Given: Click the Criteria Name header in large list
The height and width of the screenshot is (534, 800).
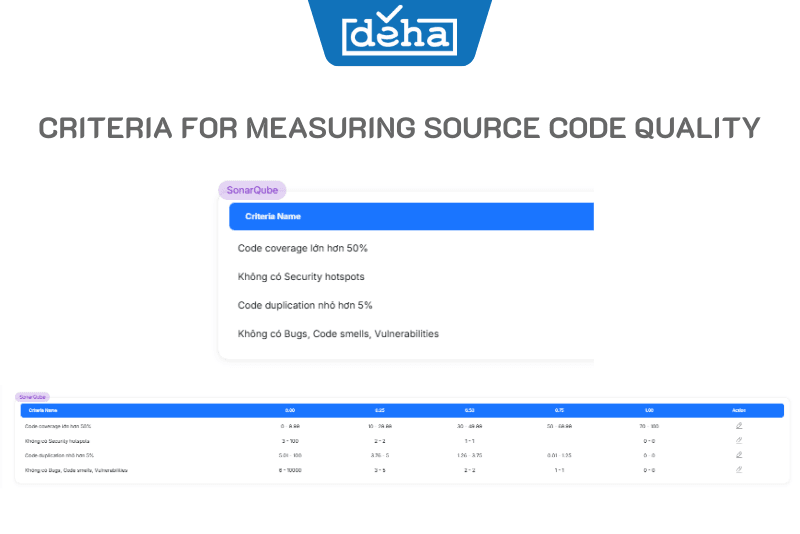Looking at the screenshot, I should coord(273,216).
